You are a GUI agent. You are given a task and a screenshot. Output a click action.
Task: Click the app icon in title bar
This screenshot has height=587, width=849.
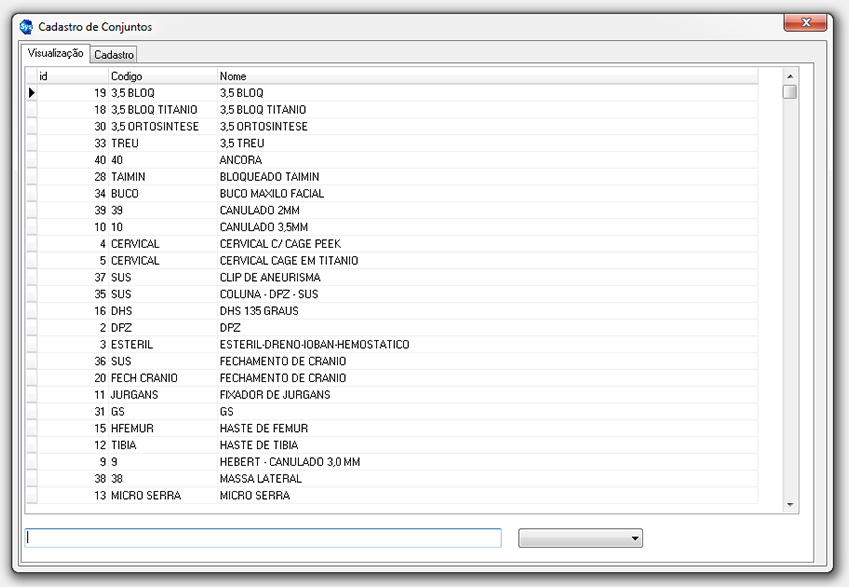coord(26,27)
